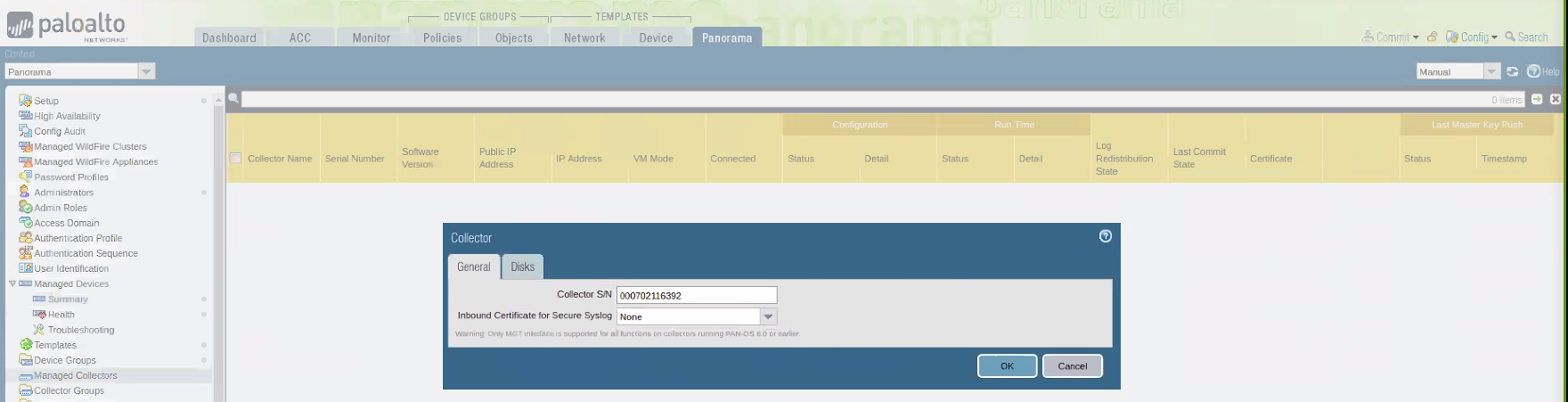Click the Summary icon under Managed Devices
Image resolution: width=1568 pixels, height=402 pixels.
coord(39,299)
